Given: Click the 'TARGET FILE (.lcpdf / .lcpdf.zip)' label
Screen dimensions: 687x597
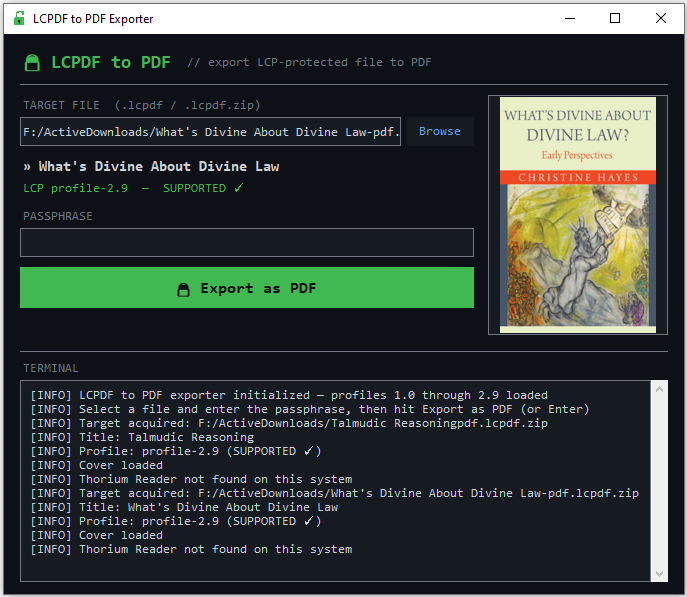Looking at the screenshot, I should click(x=142, y=105).
